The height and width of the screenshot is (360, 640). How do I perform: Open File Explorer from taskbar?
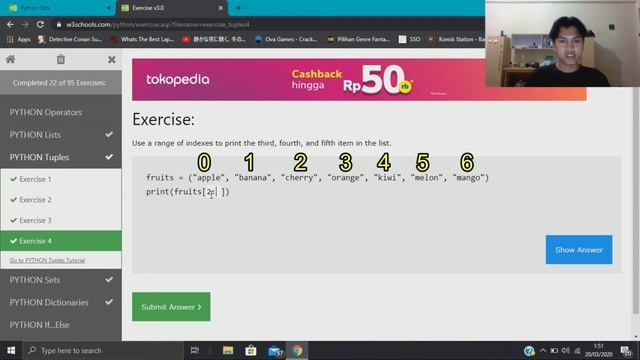click(x=228, y=350)
